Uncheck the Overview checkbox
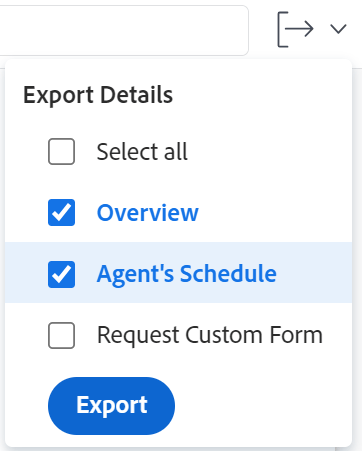 [61, 212]
